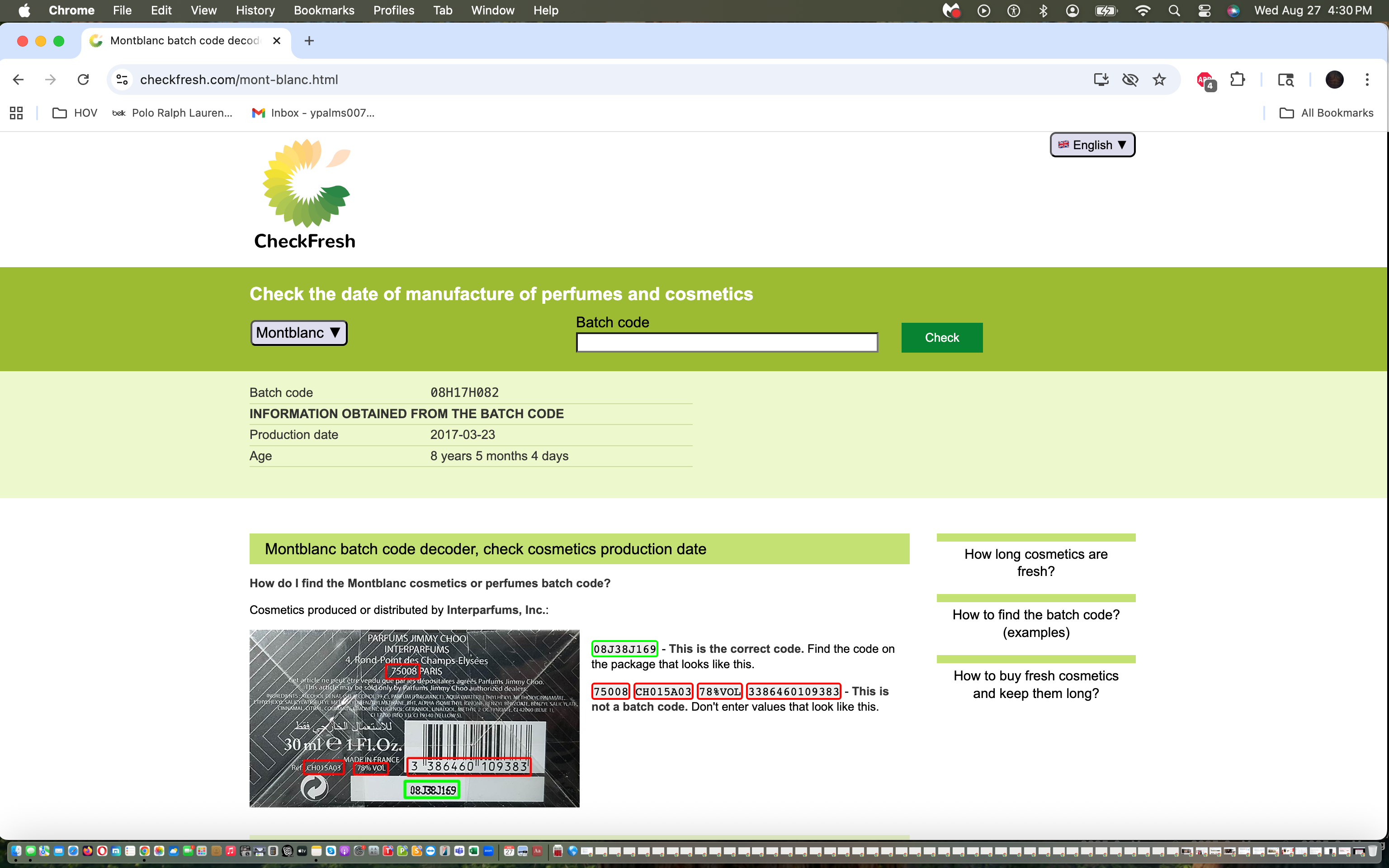
Task: Click the site information icon
Action: 122,80
